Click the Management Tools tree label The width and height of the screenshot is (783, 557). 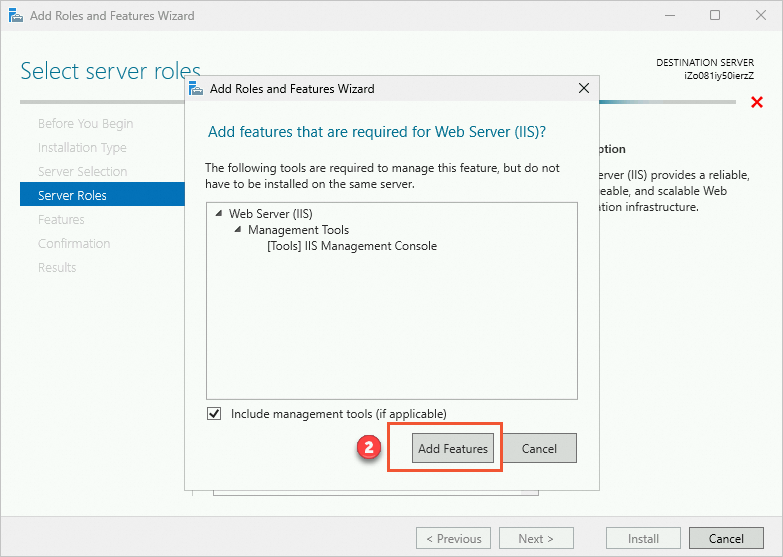(x=298, y=229)
